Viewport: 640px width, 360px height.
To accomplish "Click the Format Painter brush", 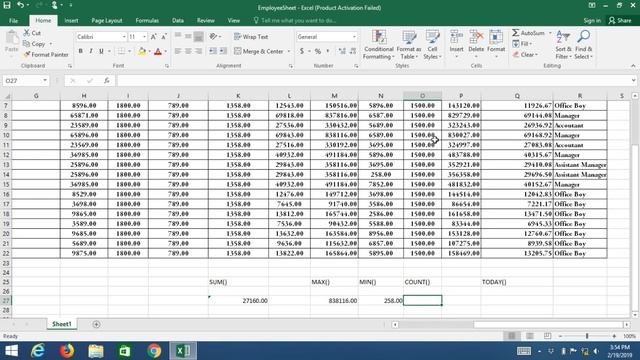I will point(27,54).
